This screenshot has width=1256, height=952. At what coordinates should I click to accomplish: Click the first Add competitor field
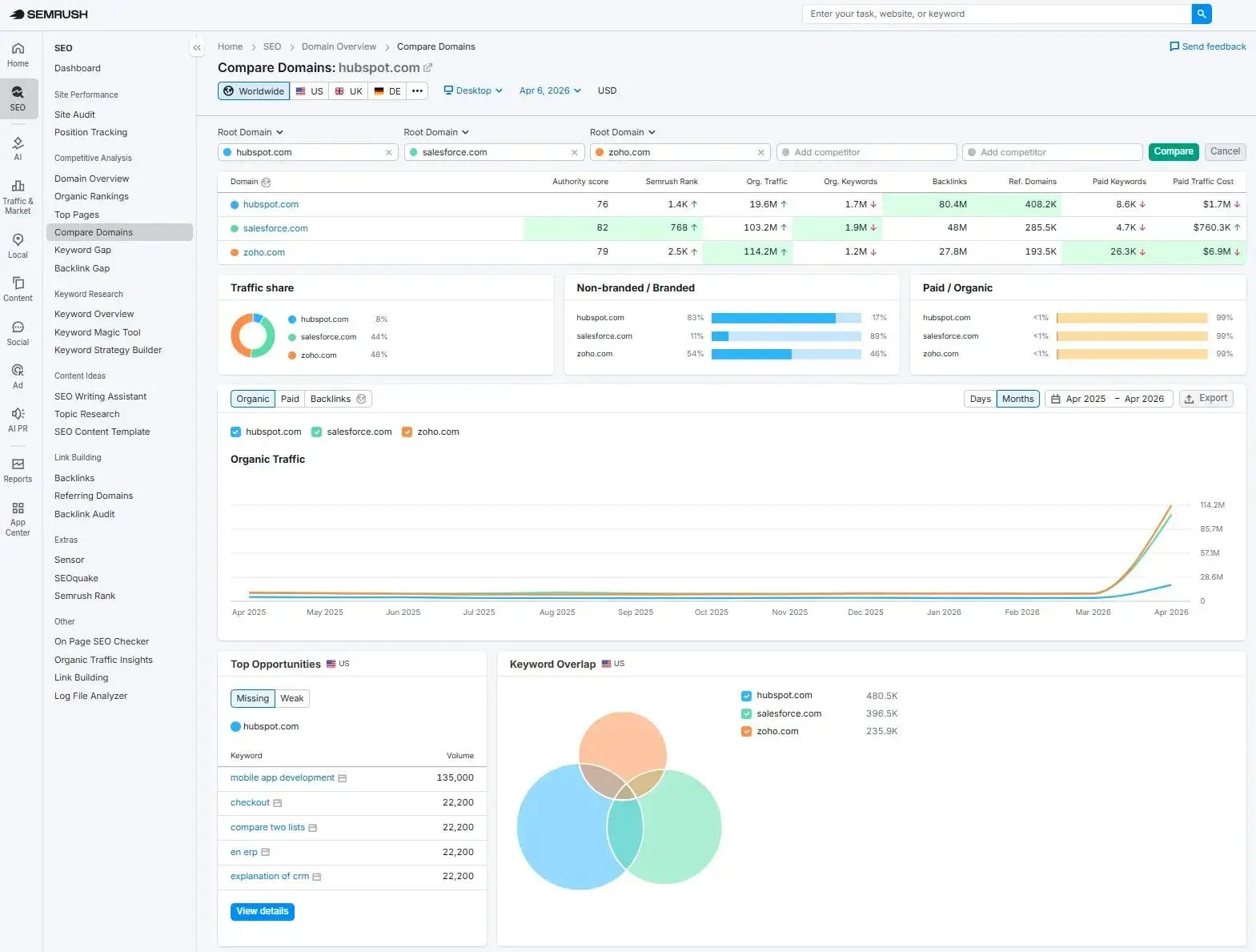867,152
